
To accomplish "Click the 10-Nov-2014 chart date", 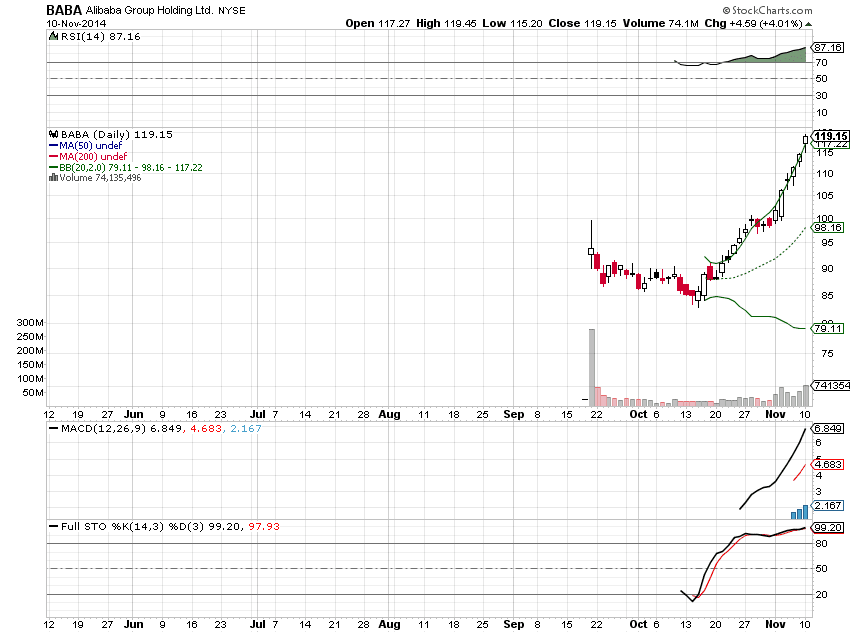I will click(76, 24).
